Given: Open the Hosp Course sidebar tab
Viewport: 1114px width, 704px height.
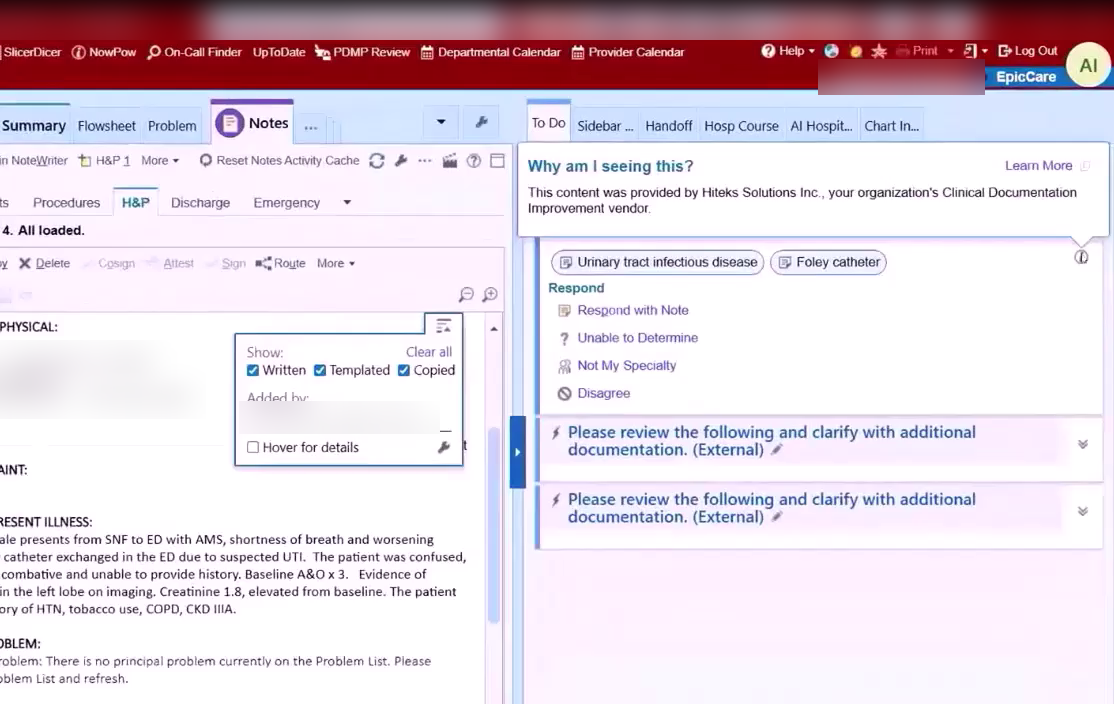Looking at the screenshot, I should coord(741,126).
